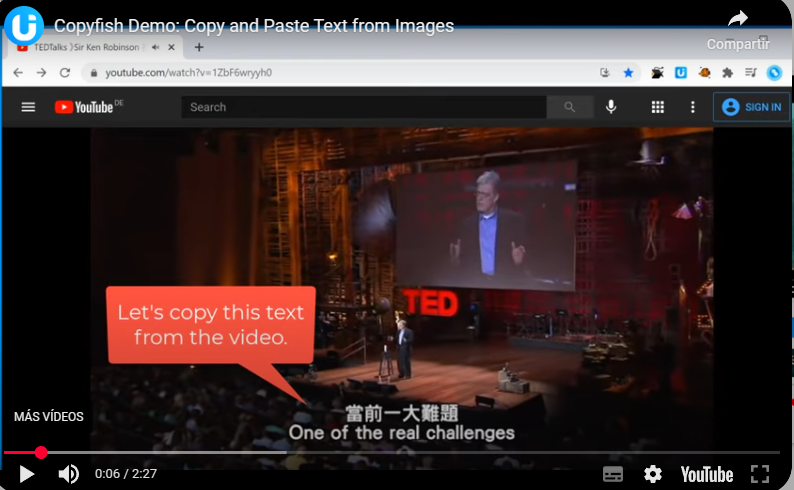Reload the page with the refresh icon
The height and width of the screenshot is (490, 794).
tap(65, 73)
